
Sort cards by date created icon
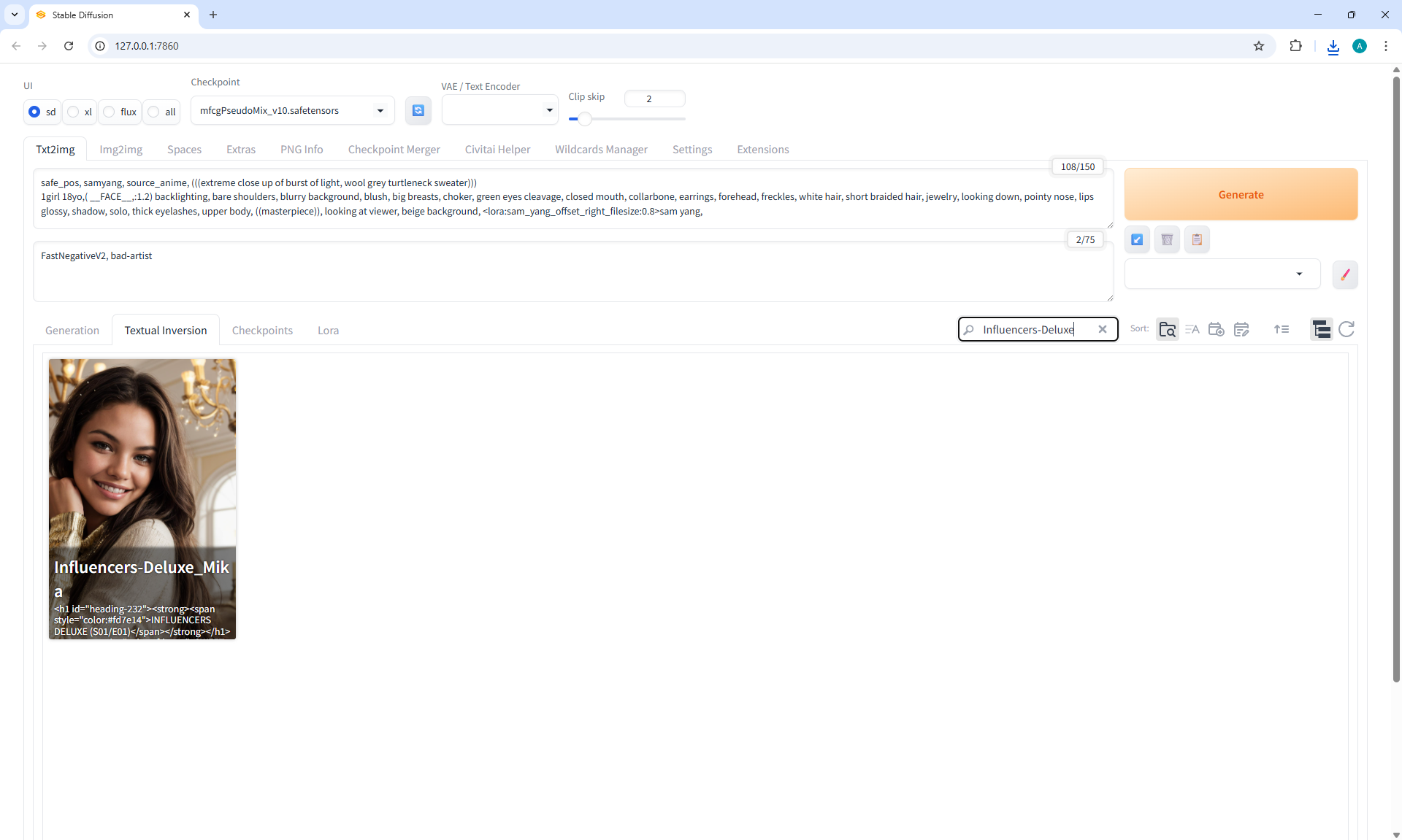[1217, 330]
